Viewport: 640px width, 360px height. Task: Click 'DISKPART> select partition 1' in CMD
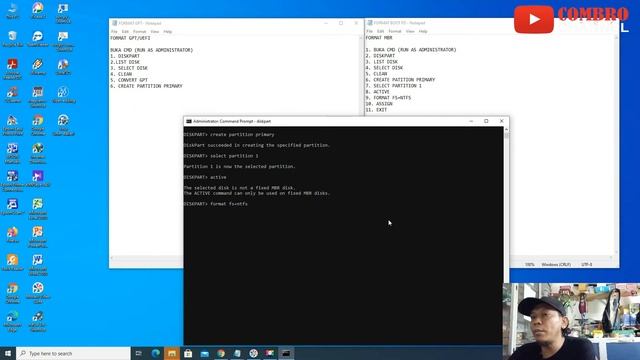[221, 156]
